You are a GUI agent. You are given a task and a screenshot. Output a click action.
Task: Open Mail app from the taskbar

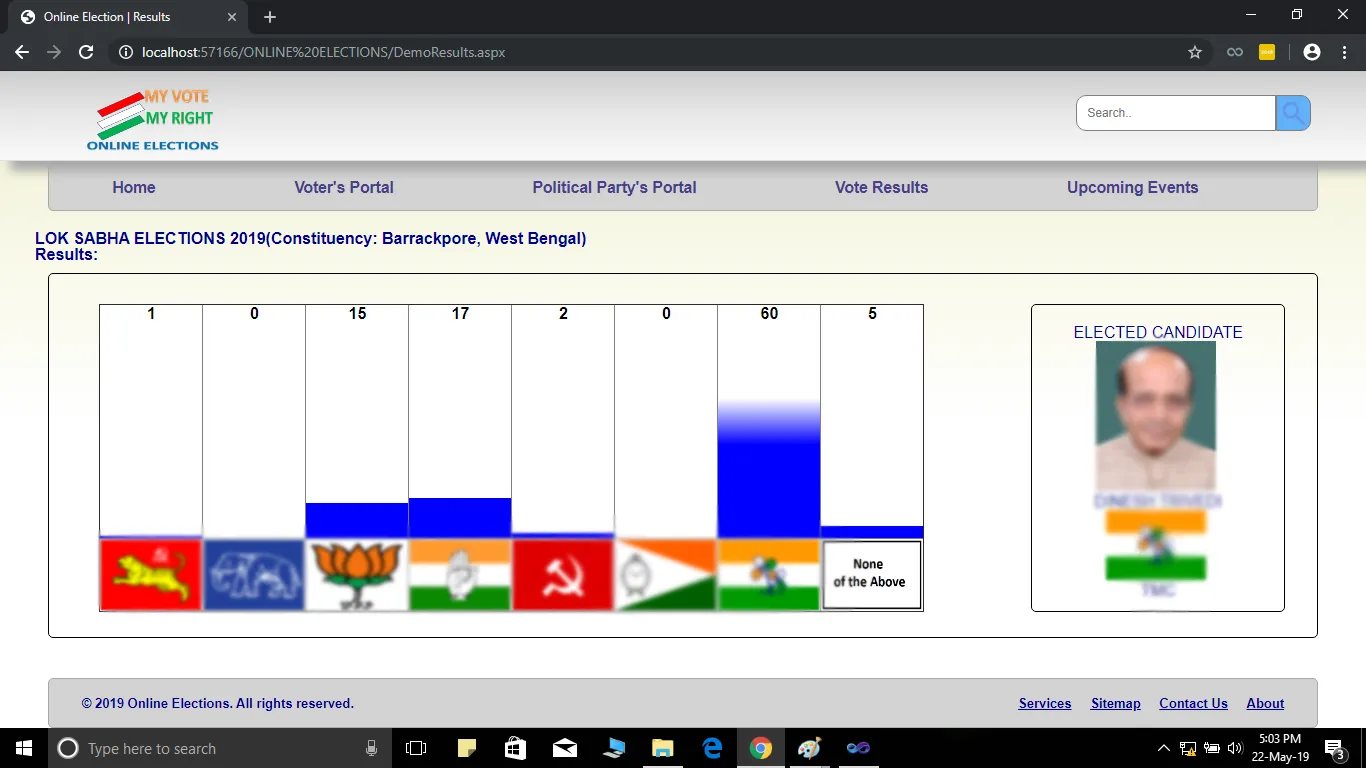tap(565, 748)
